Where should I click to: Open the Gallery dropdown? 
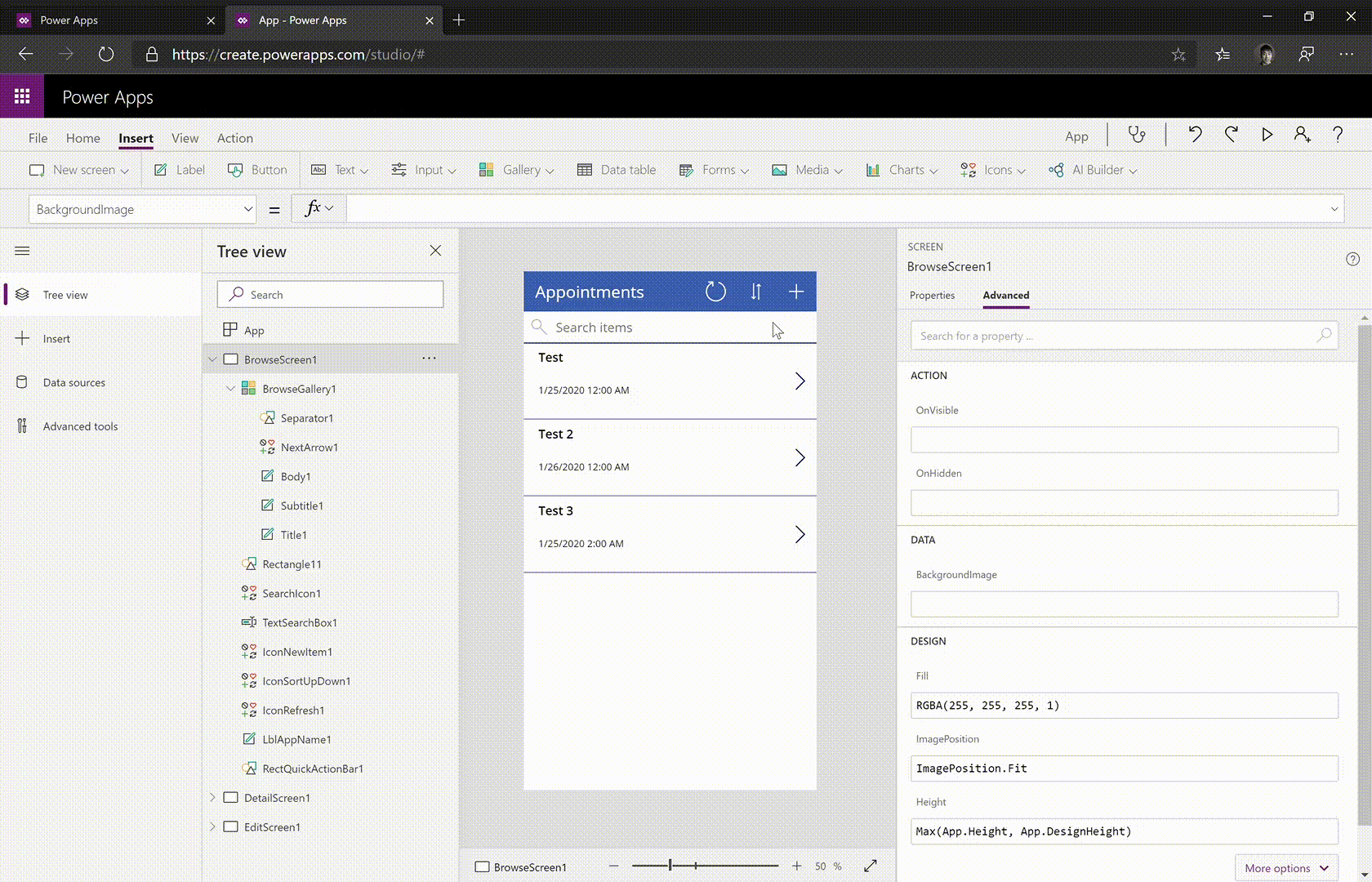tap(517, 170)
